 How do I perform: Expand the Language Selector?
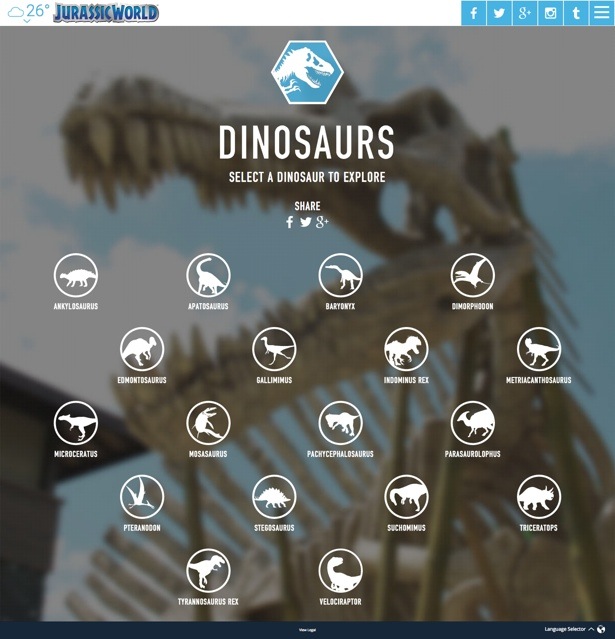[569, 629]
